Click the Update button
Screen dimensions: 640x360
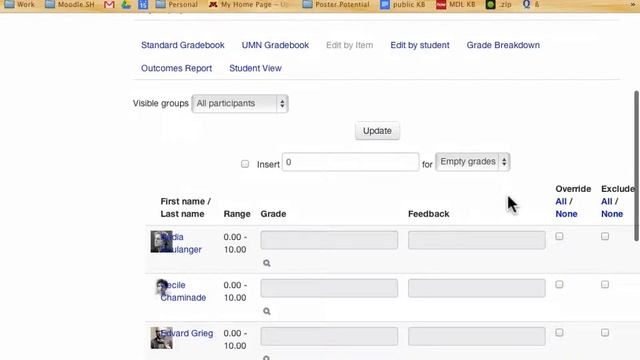[x=377, y=131]
